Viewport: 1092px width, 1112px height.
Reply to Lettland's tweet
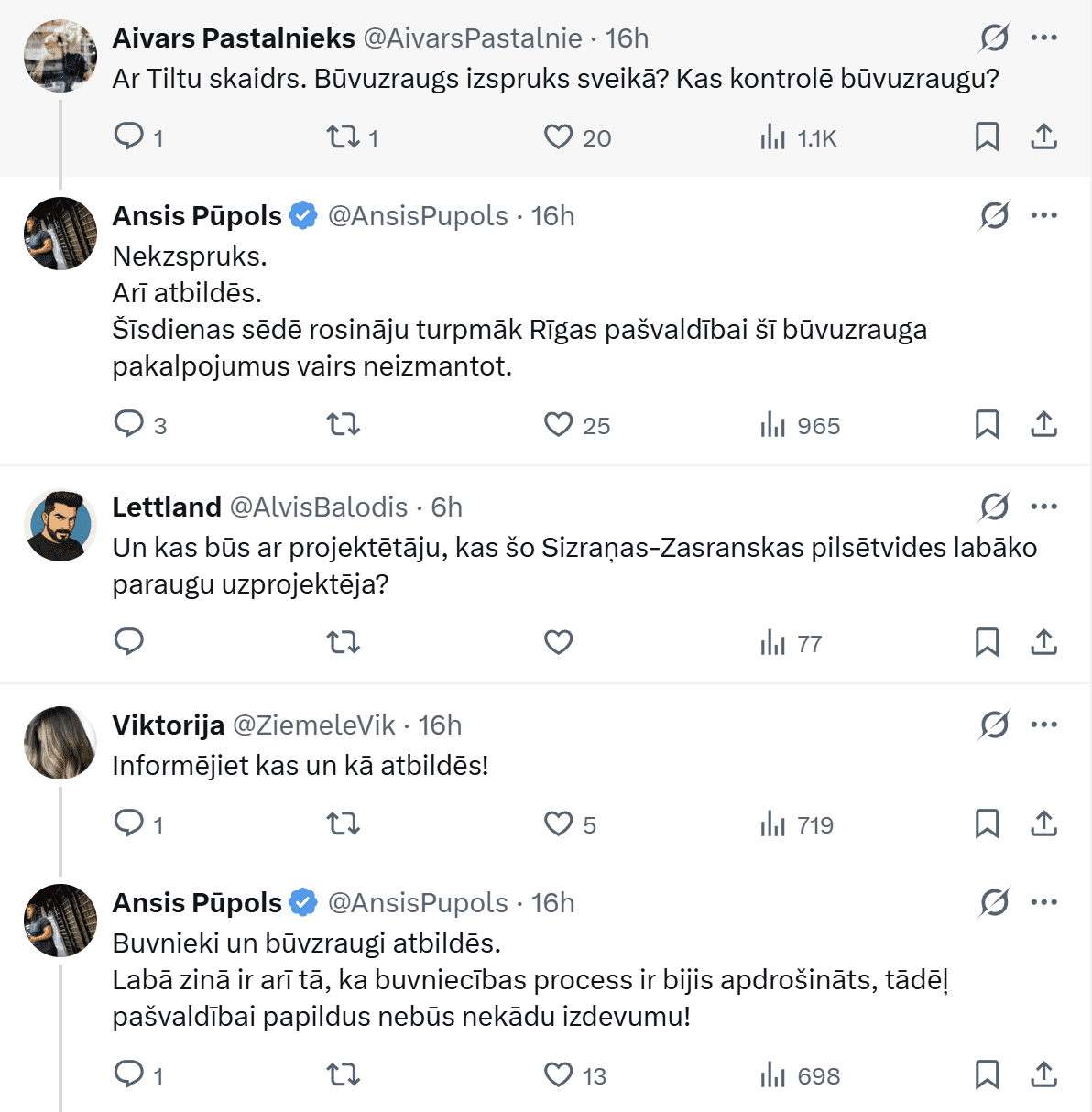click(x=129, y=642)
